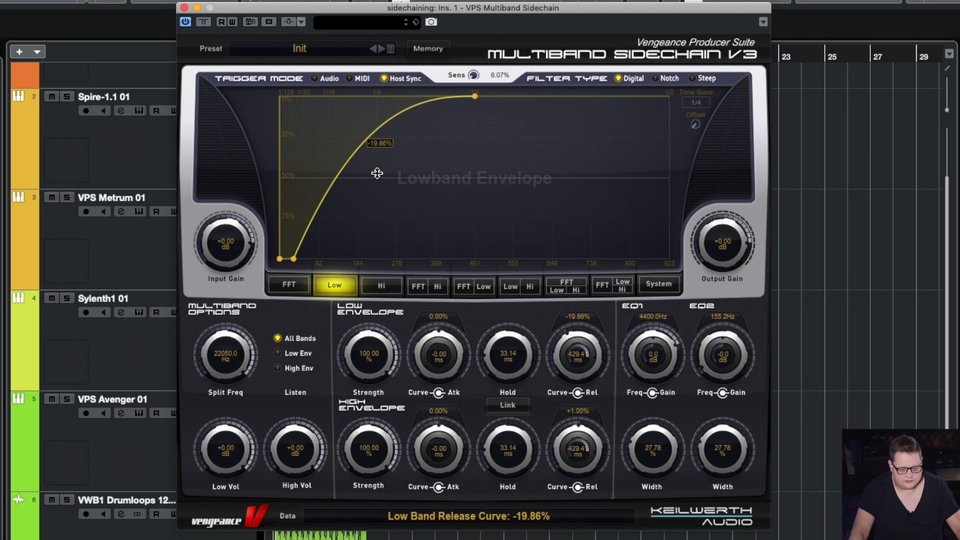Image resolution: width=960 pixels, height=540 pixels.
Task: Open the plugin header menu arrow at far right
Action: click(763, 22)
